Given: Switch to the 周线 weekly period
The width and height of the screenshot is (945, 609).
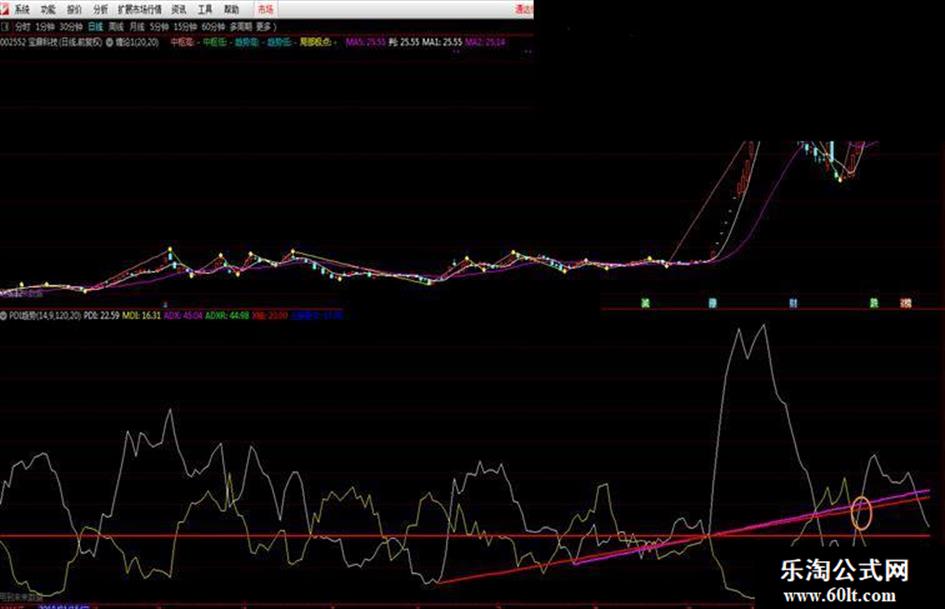Looking at the screenshot, I should pyautogui.click(x=116, y=26).
